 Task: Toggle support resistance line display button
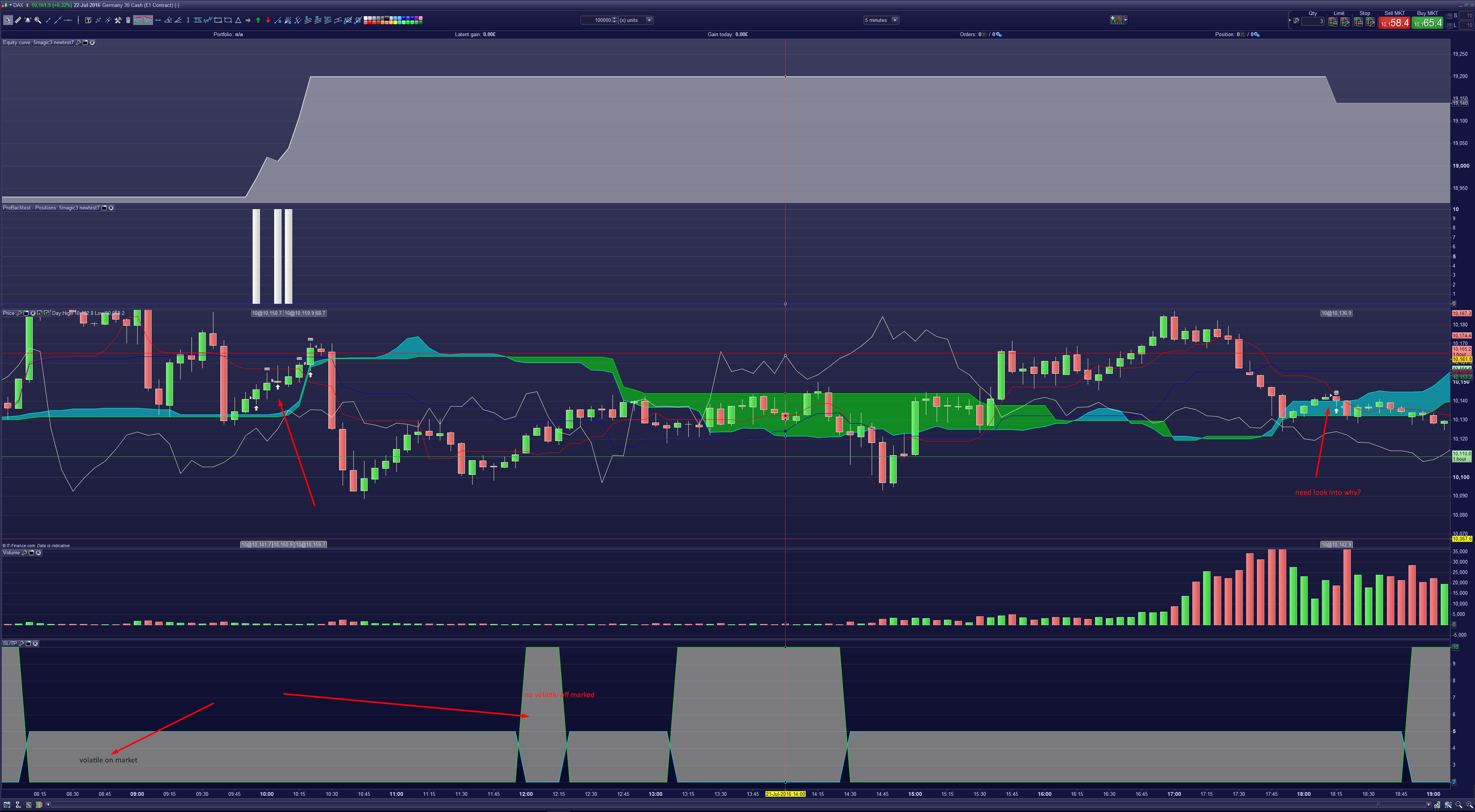pyautogui.click(x=138, y=20)
